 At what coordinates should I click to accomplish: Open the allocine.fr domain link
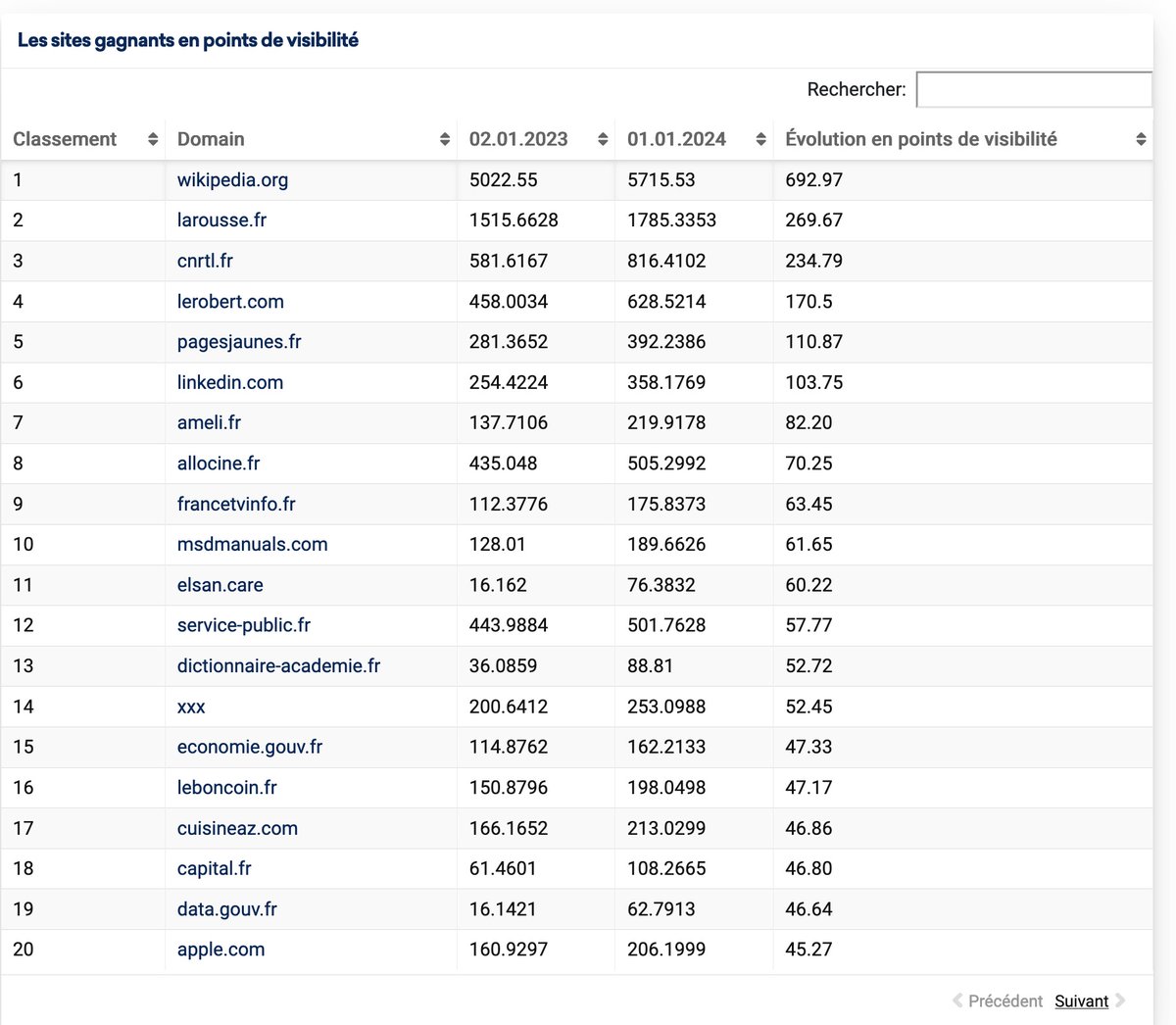219,464
